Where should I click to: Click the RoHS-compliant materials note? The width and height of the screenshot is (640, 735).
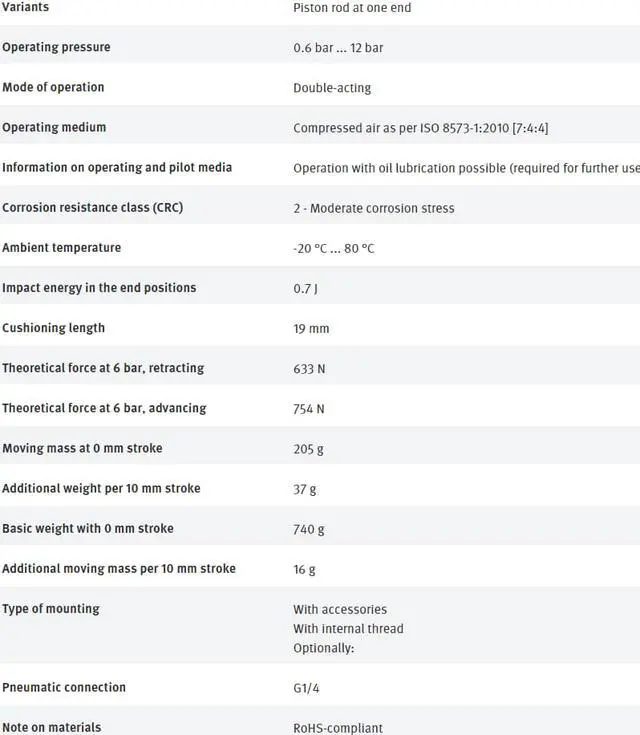[x=338, y=728]
